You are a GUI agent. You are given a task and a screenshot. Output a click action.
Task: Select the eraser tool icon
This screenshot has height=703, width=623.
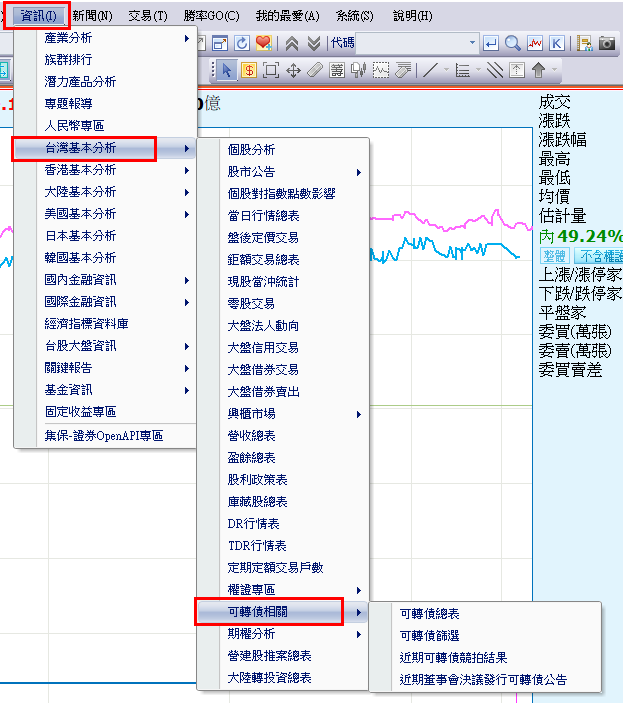tap(315, 70)
